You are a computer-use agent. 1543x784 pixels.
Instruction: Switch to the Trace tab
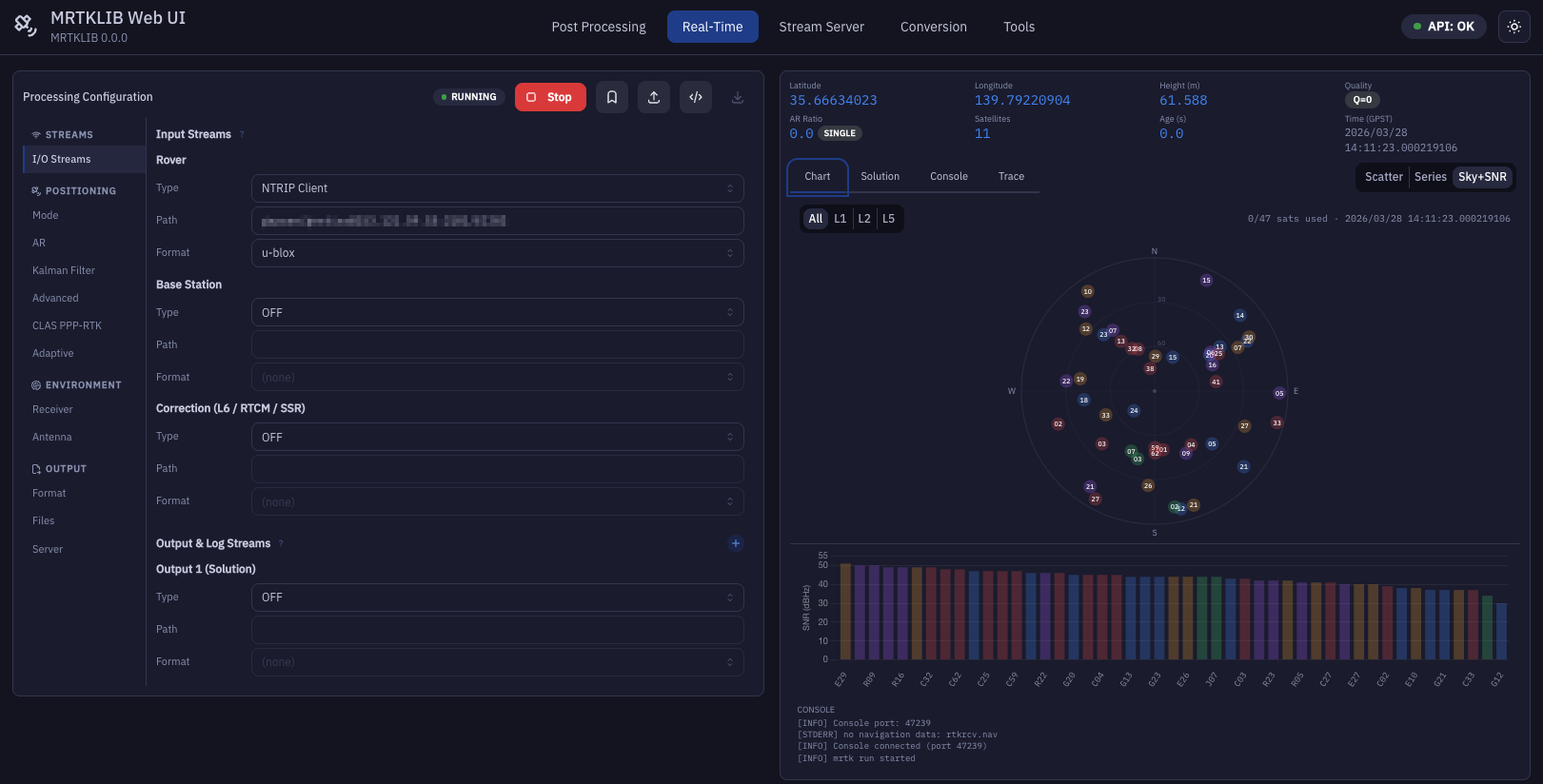[1011, 176]
